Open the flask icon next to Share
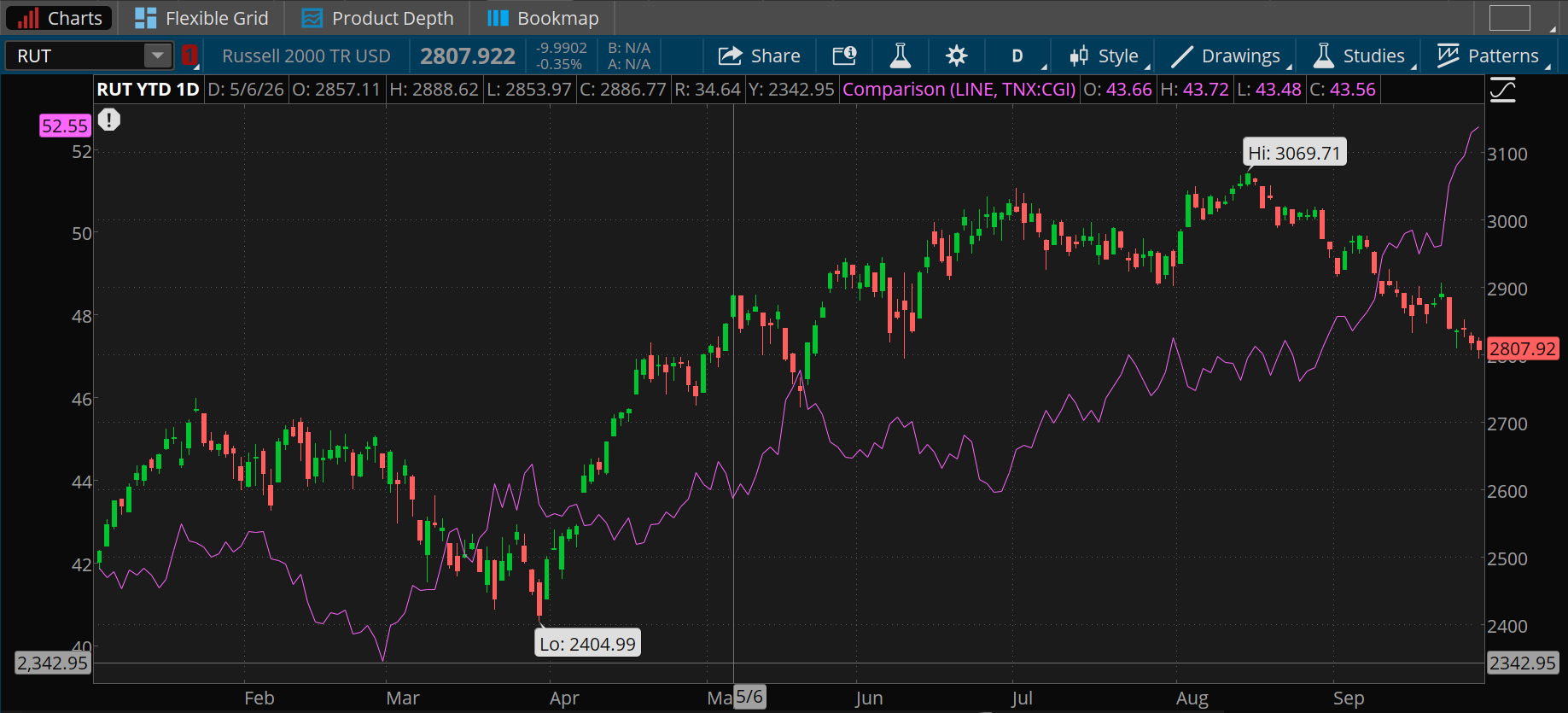The image size is (1568, 713). (900, 56)
